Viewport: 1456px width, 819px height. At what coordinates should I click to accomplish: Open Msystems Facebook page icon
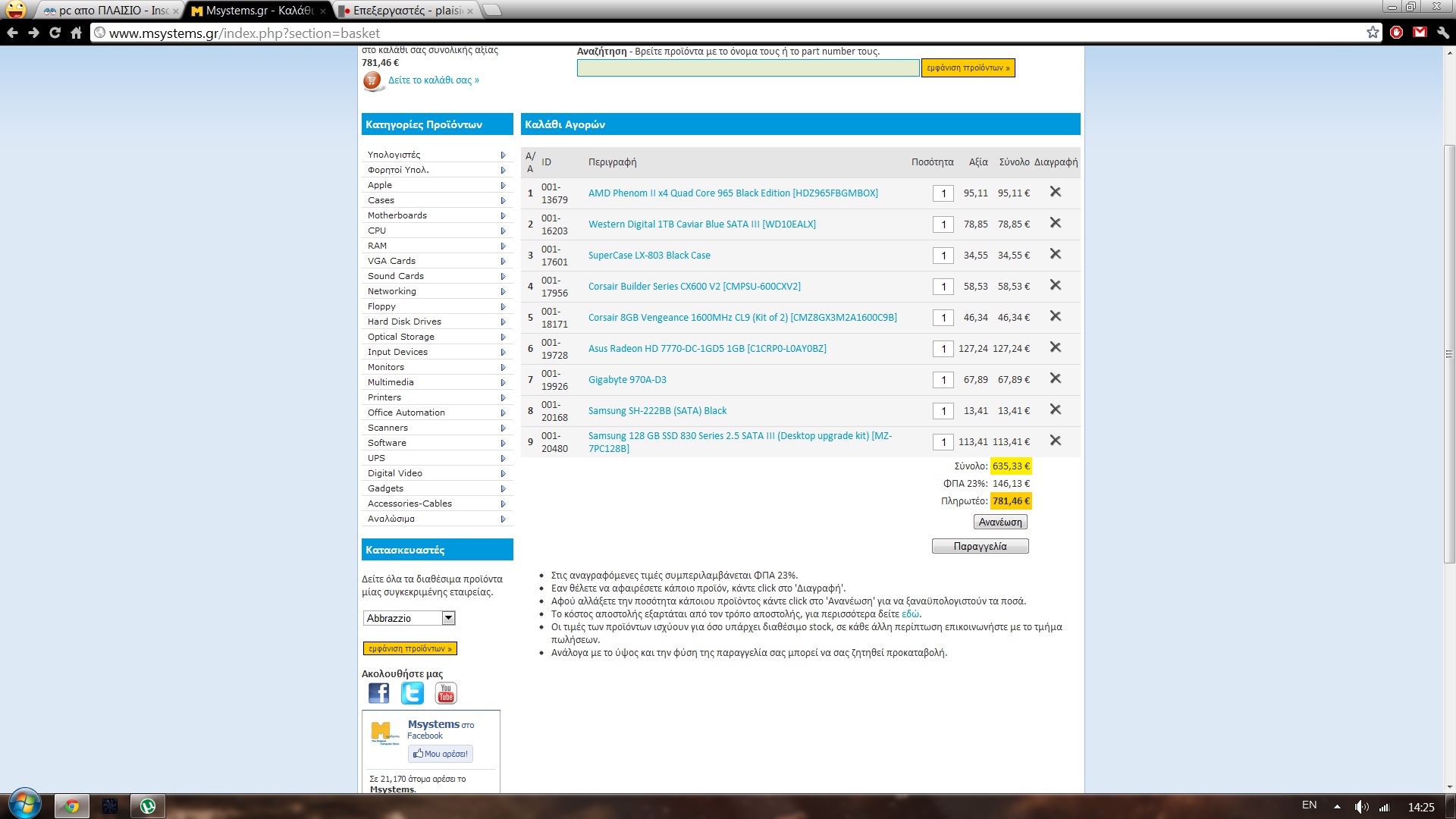pos(378,693)
